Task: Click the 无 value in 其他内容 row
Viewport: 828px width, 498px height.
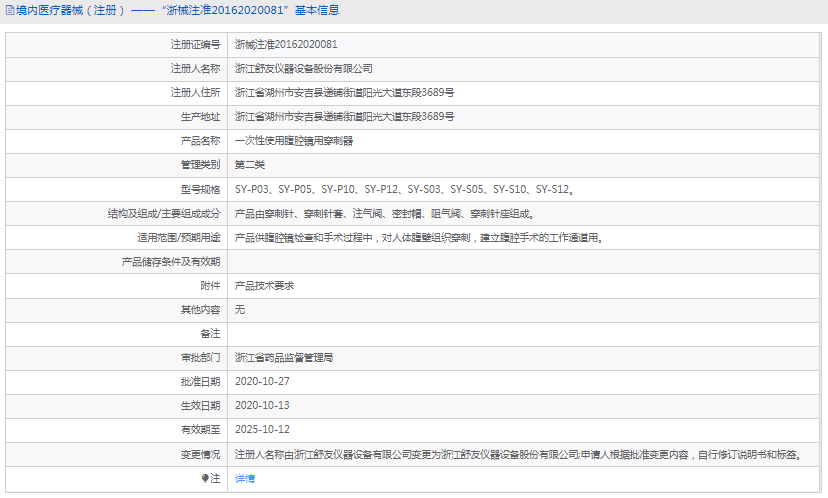Action: pos(240,310)
